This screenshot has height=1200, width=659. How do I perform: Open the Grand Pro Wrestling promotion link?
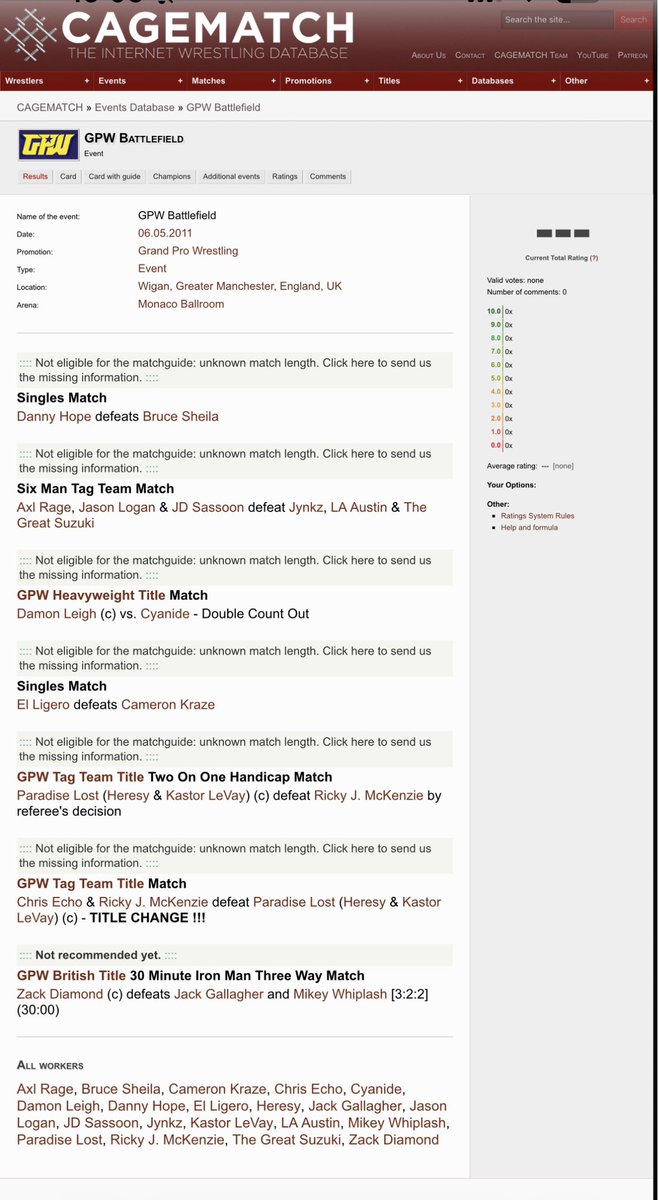[188, 251]
